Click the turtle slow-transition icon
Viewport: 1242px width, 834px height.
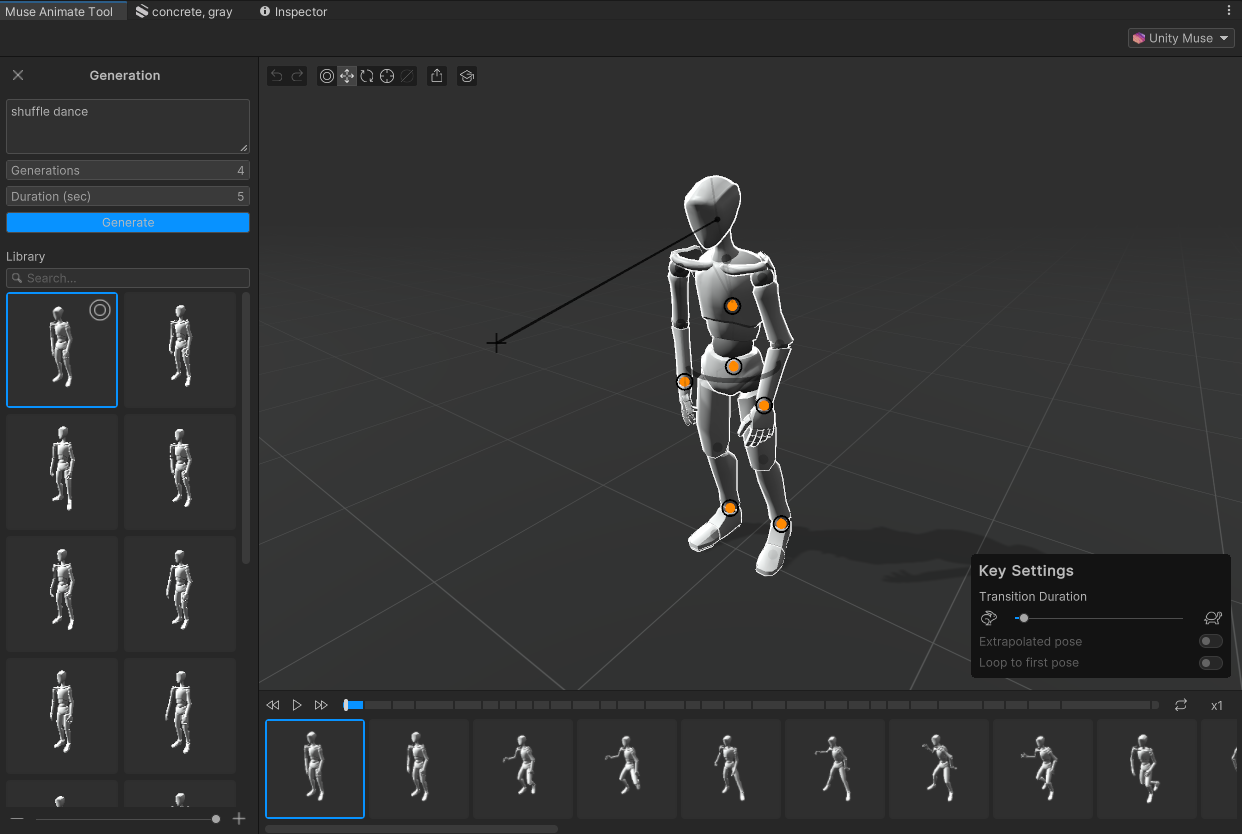(x=1213, y=618)
